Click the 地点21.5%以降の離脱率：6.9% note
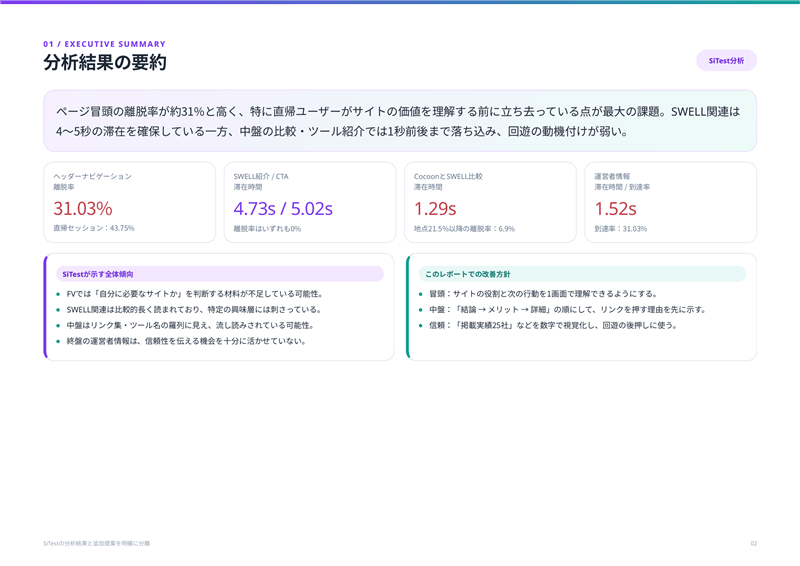Viewport: 800px width, 566px height. pyautogui.click(x=464, y=229)
